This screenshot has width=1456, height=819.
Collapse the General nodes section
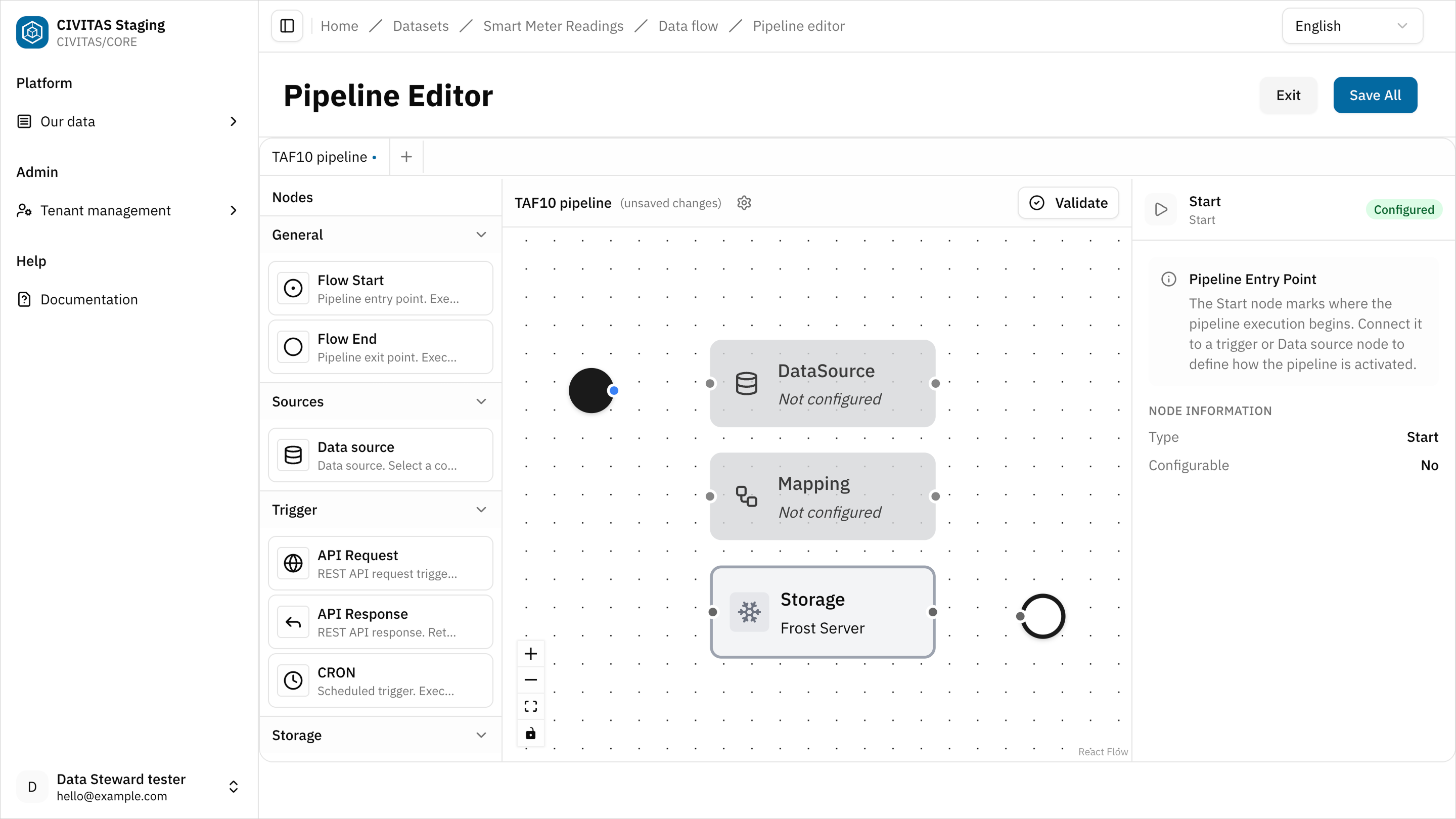coord(481,234)
